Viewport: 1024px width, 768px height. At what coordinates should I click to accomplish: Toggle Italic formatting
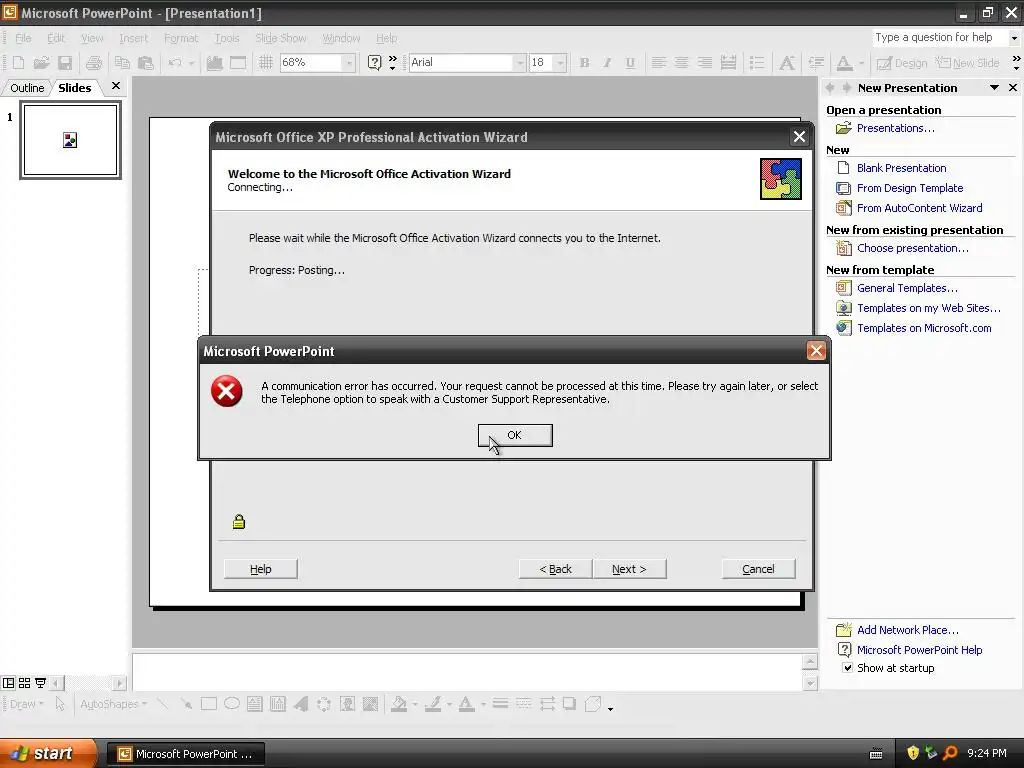(607, 63)
